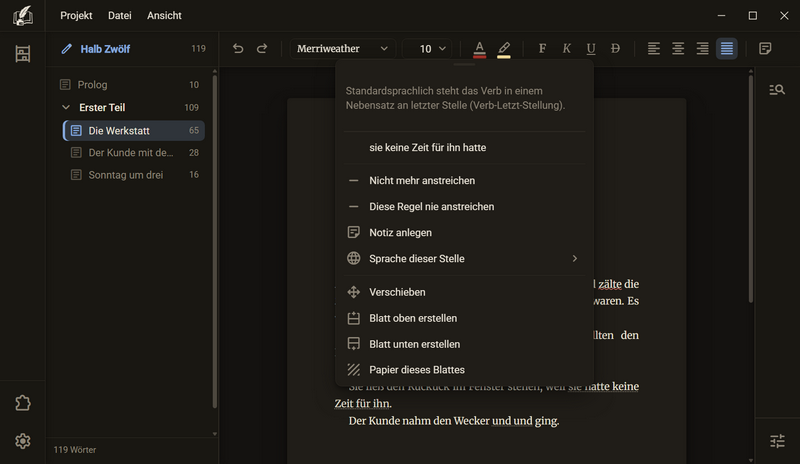Choose Blatt oben erstellen

[464, 319]
